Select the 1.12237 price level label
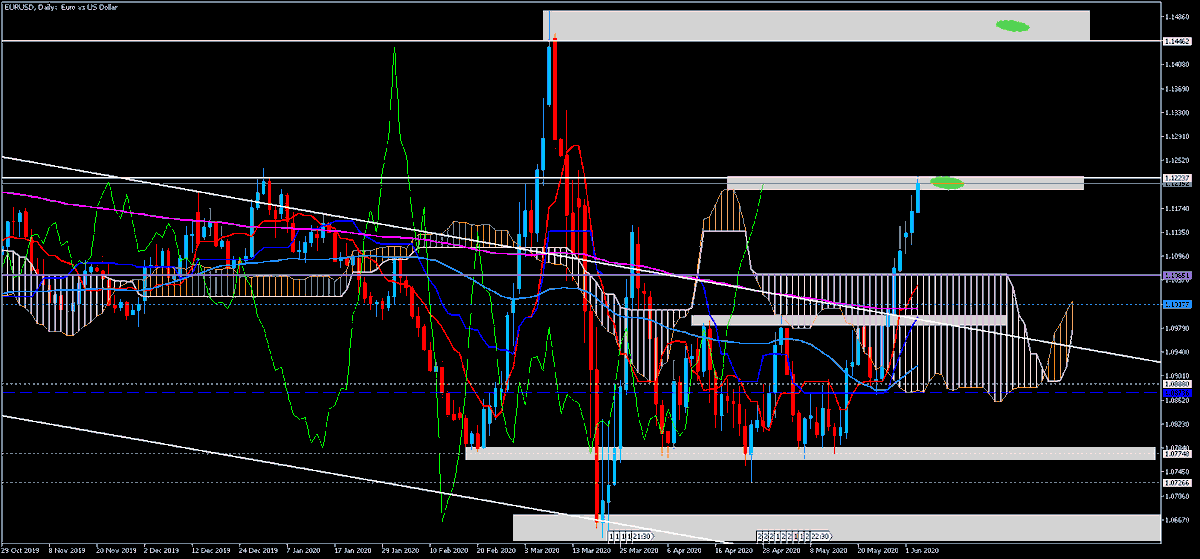The width and height of the screenshot is (1200, 559). [1177, 179]
